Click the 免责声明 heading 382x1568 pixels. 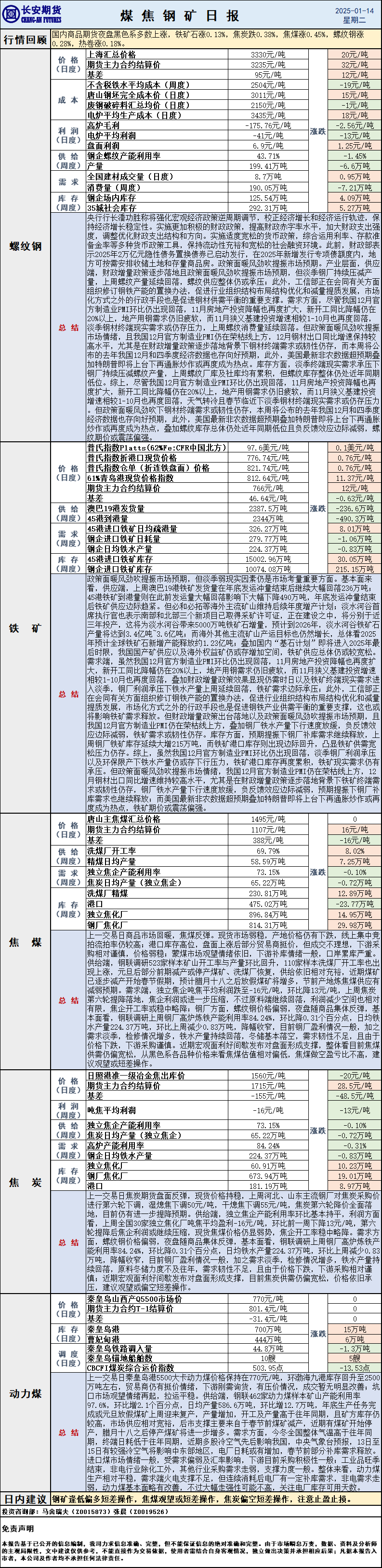(18, 1528)
